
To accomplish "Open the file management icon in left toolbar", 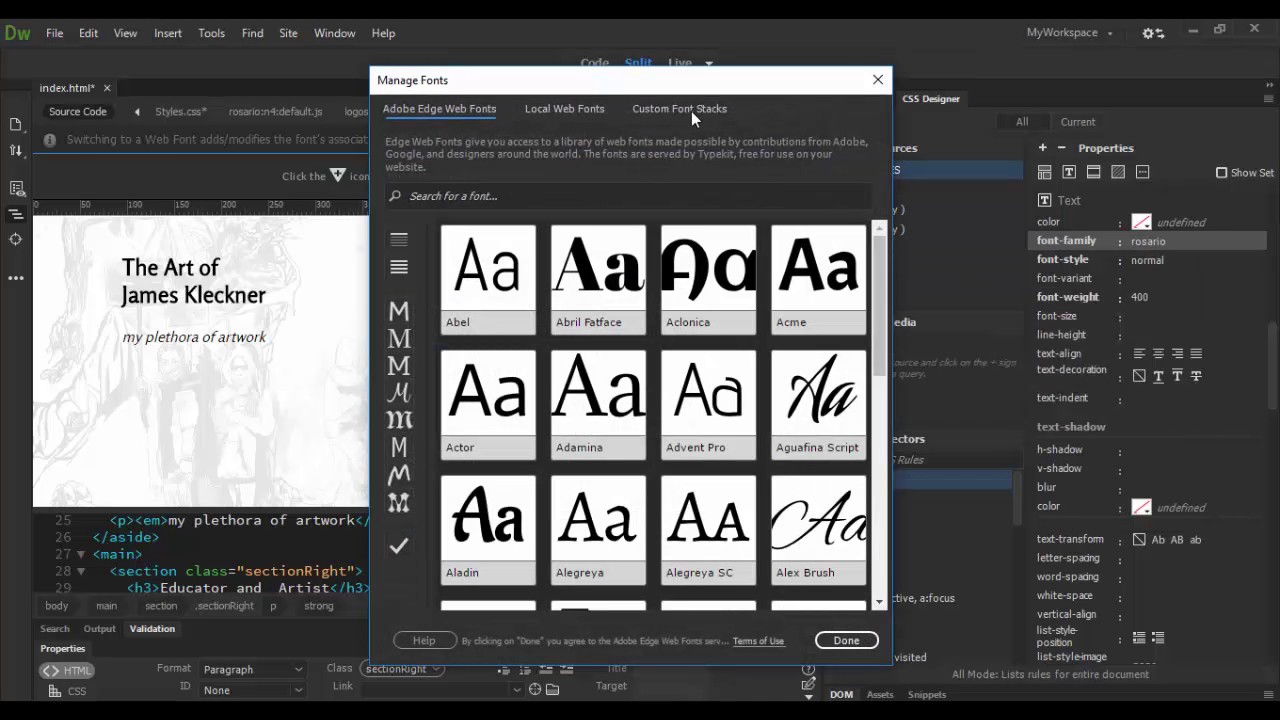I will click(x=16, y=151).
